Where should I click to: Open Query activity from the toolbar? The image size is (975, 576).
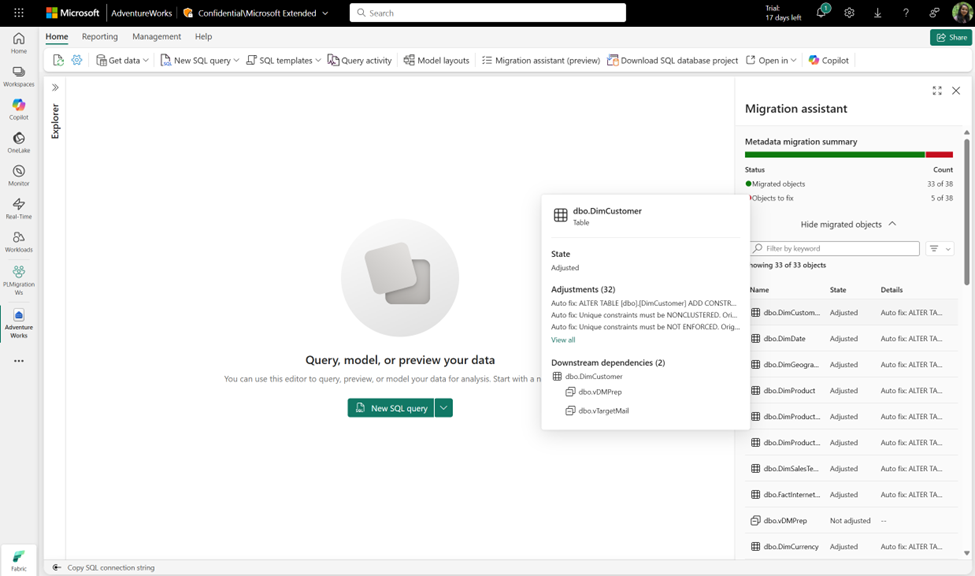(360, 60)
